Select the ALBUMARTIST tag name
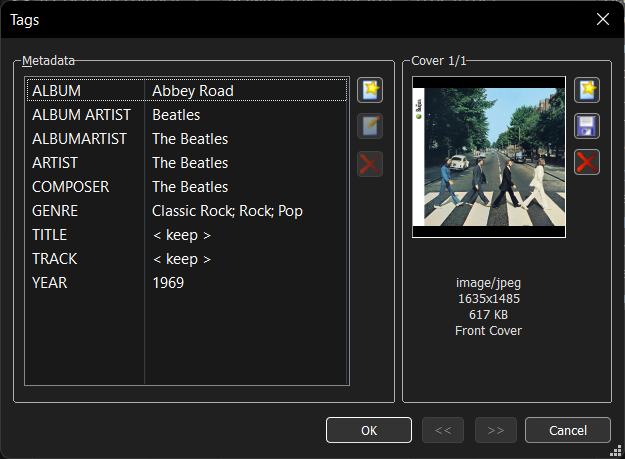Viewport: 625px width, 459px height. click(79, 139)
